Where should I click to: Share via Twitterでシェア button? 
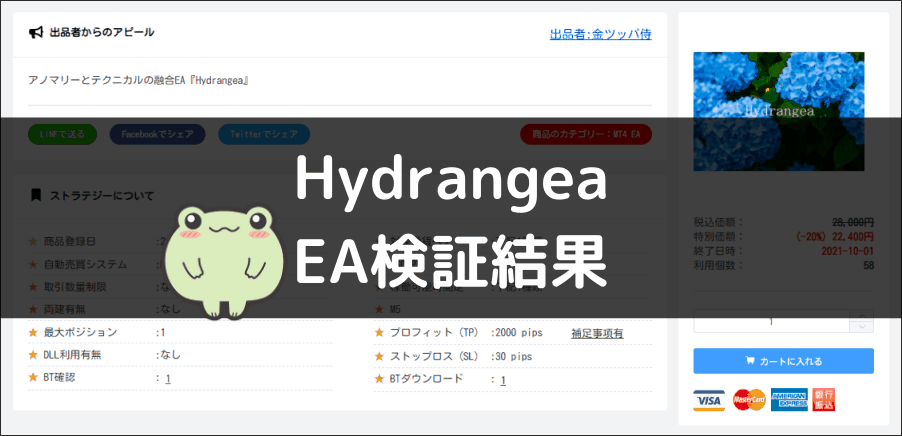(x=264, y=134)
